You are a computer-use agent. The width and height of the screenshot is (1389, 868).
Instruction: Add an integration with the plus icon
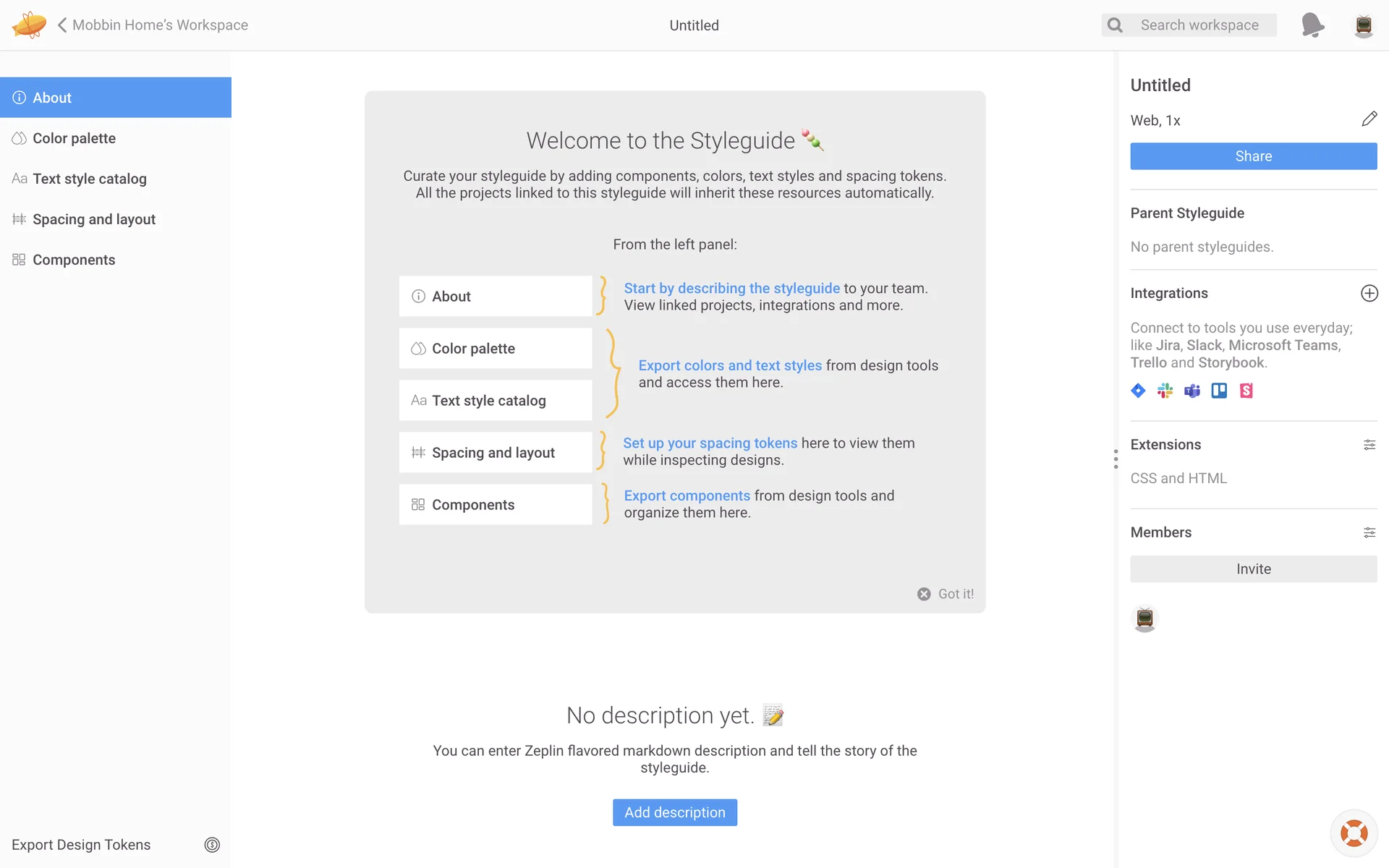1369,293
